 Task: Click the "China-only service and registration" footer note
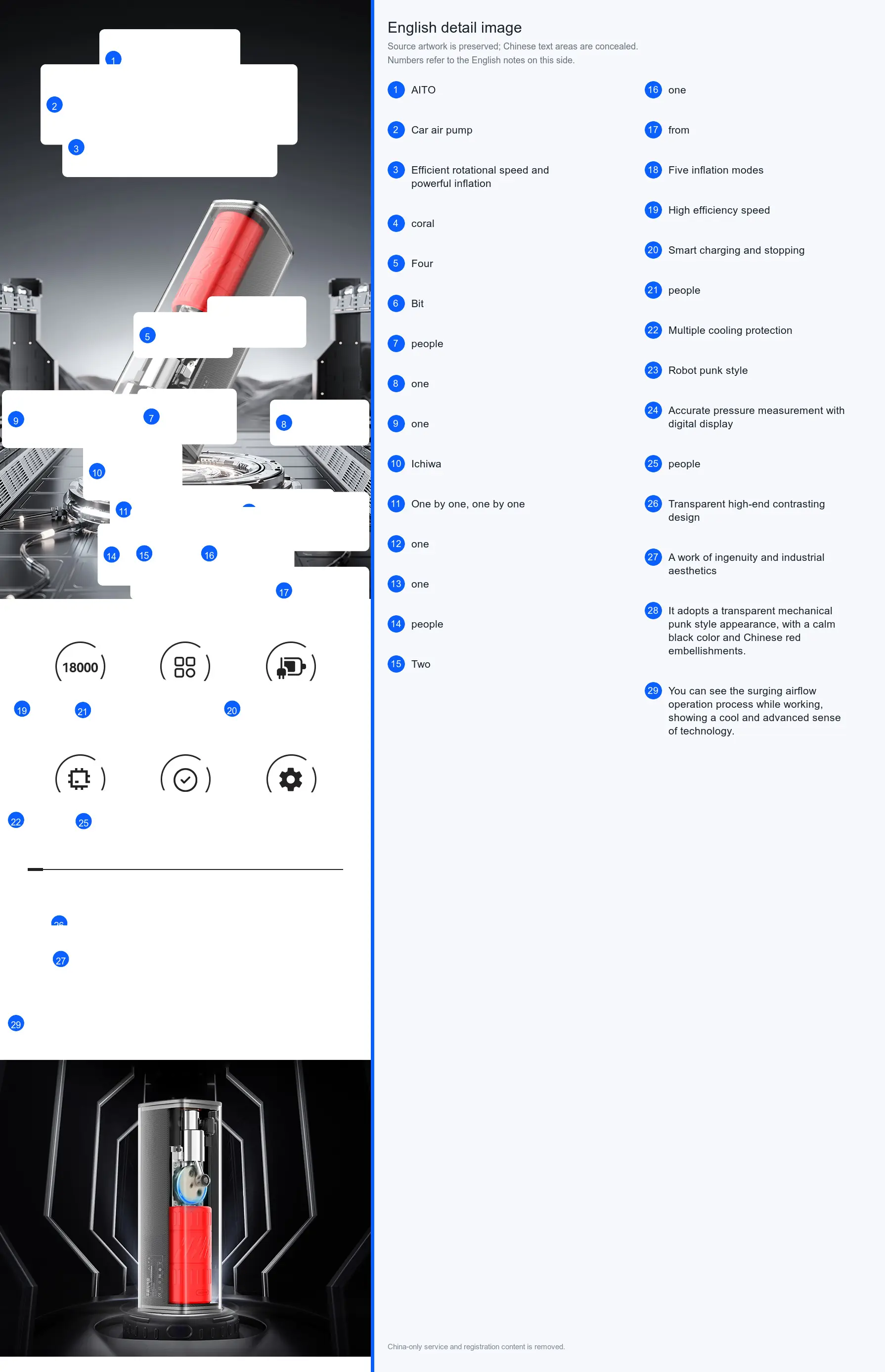click(476, 1347)
